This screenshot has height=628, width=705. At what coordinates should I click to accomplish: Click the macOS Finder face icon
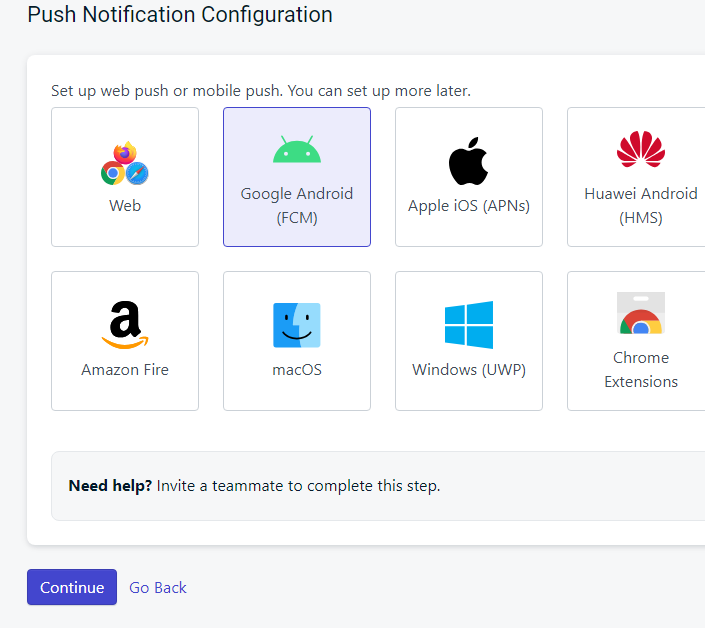[297, 325]
